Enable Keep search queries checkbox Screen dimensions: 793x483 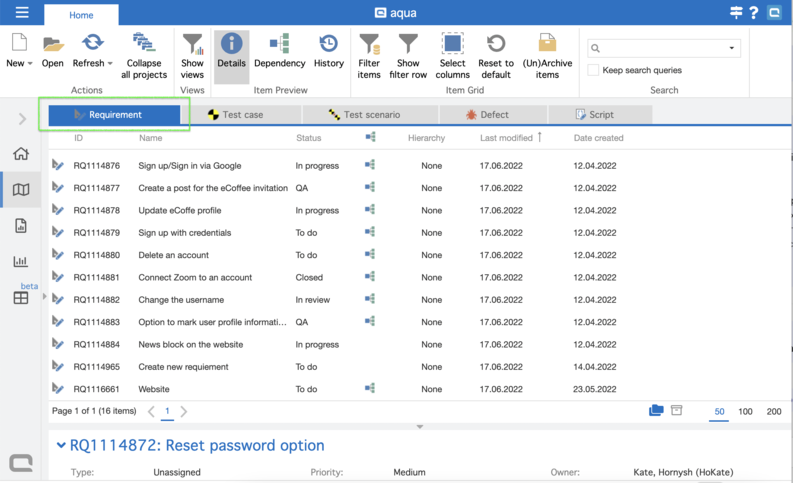tap(594, 70)
